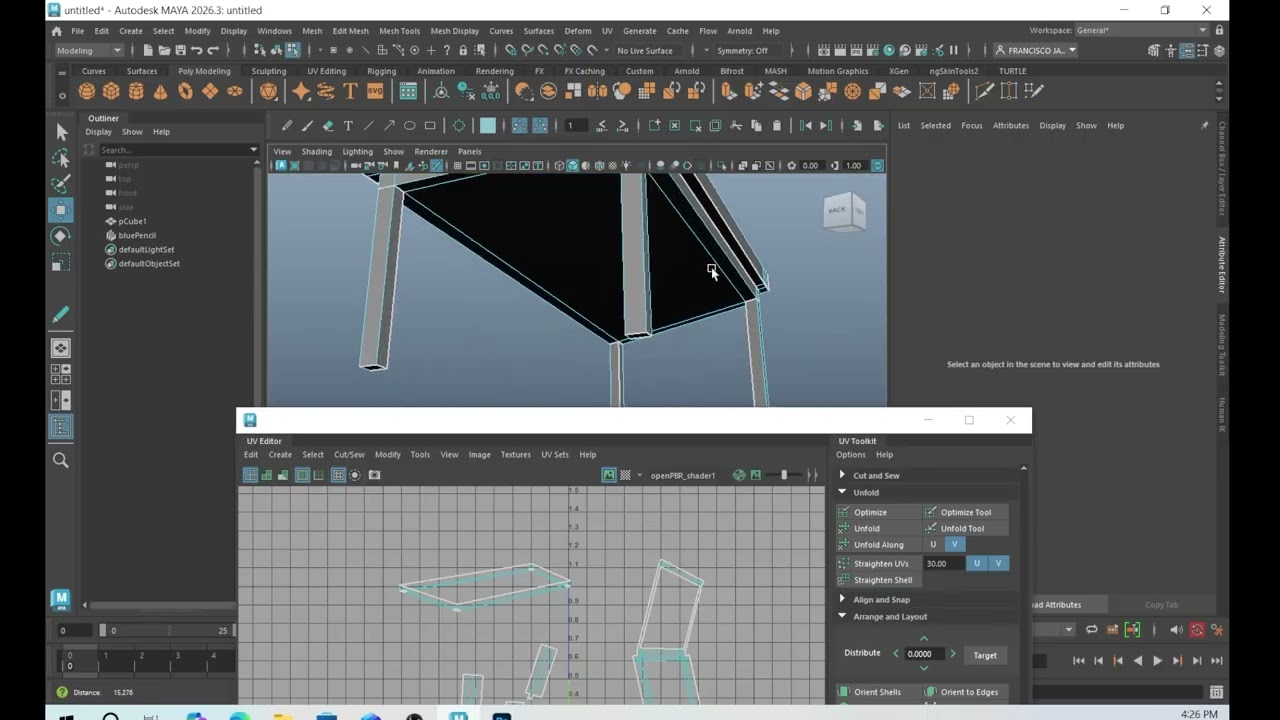
Task: Create a polygon cone from shelf
Action: click(160, 91)
